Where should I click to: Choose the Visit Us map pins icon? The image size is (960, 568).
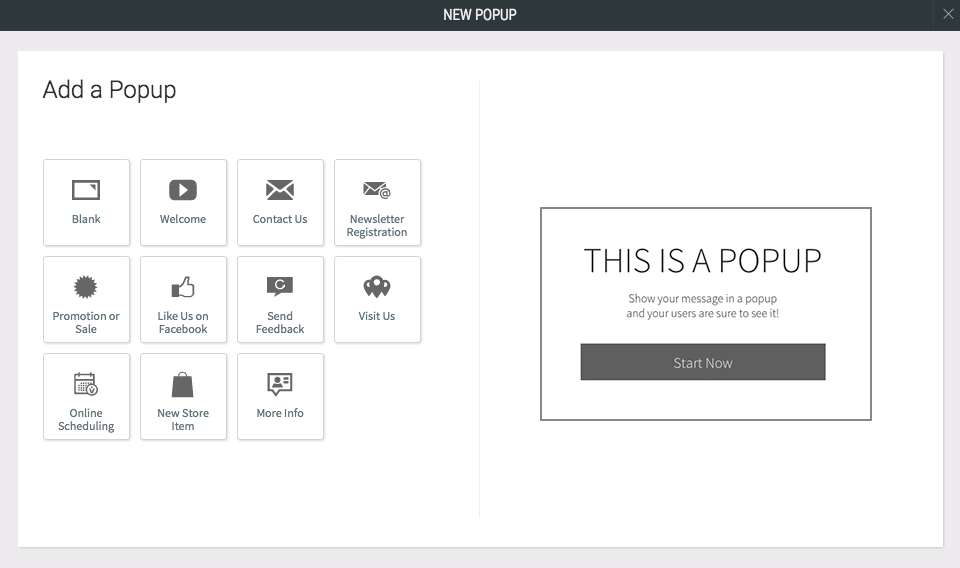point(377,286)
